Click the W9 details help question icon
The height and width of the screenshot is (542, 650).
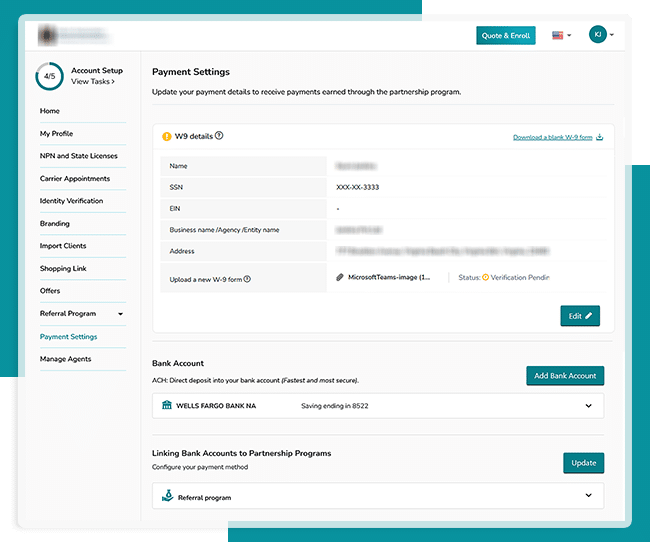(219, 136)
